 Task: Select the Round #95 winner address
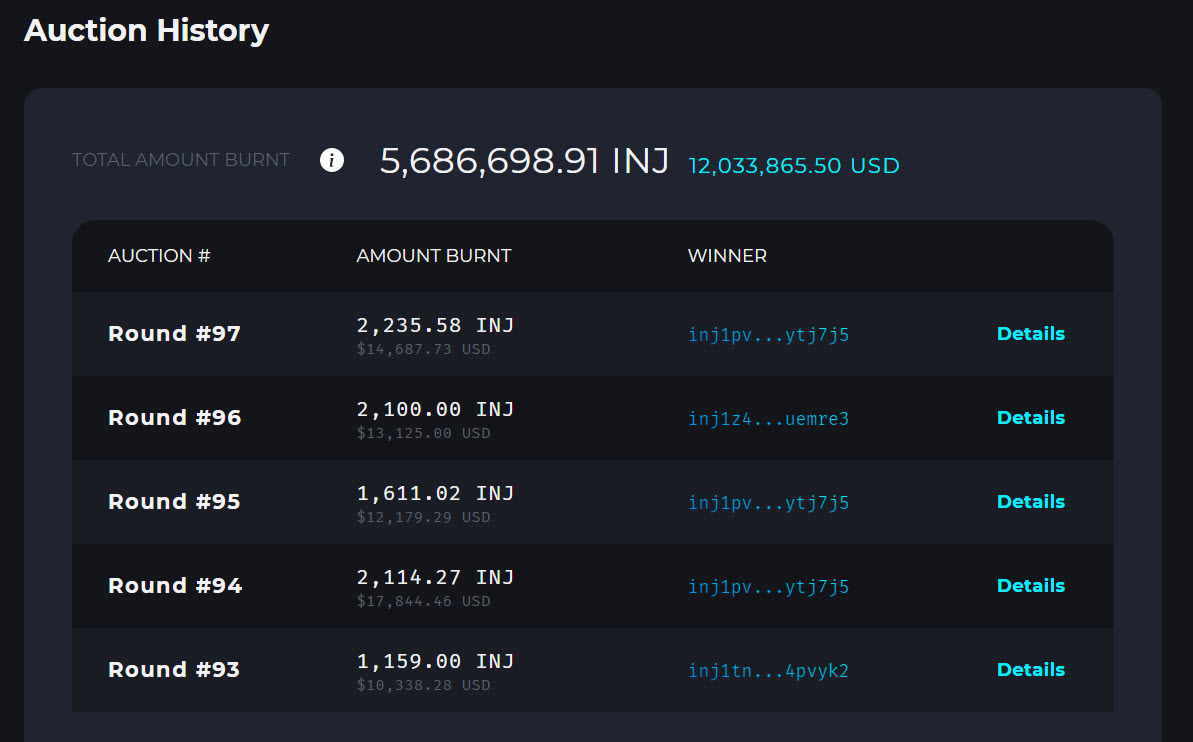(x=768, y=503)
